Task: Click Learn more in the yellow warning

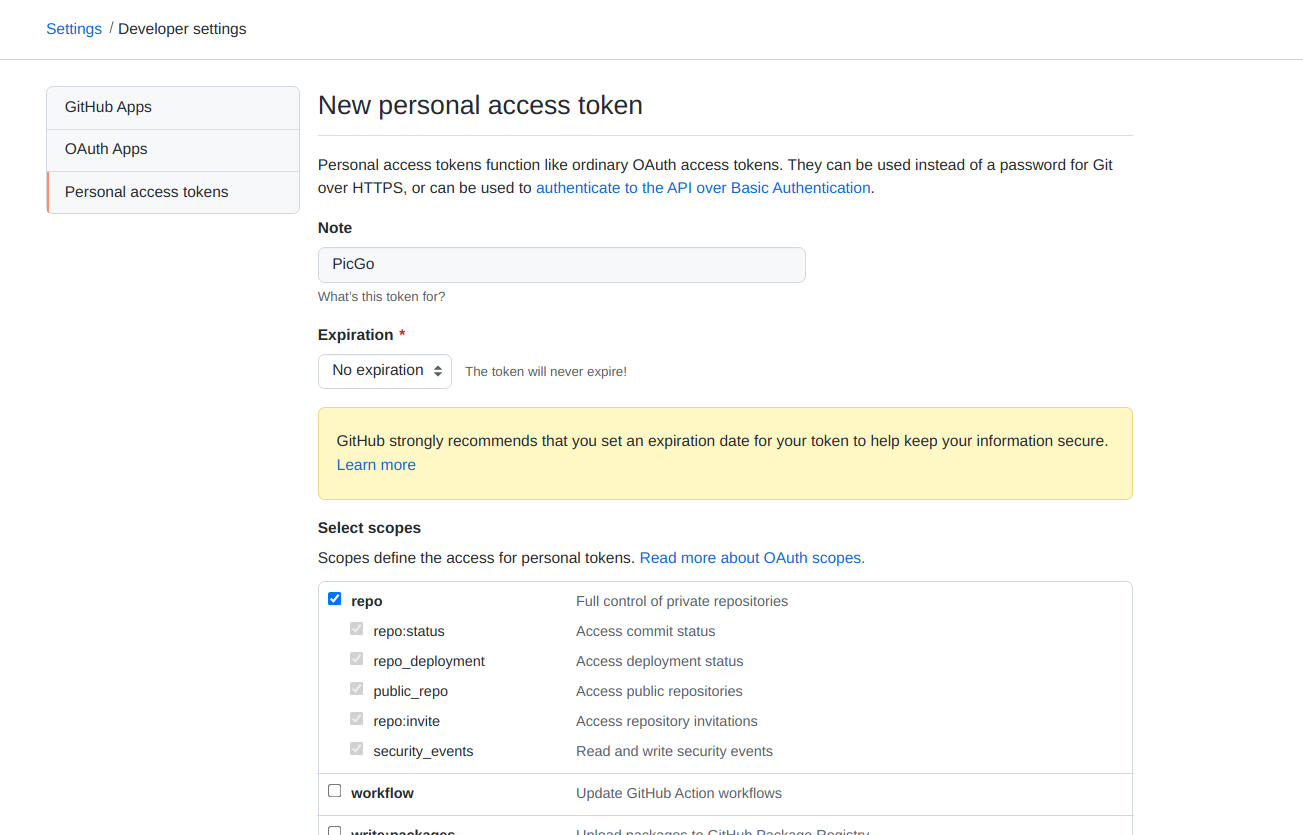Action: click(x=376, y=465)
